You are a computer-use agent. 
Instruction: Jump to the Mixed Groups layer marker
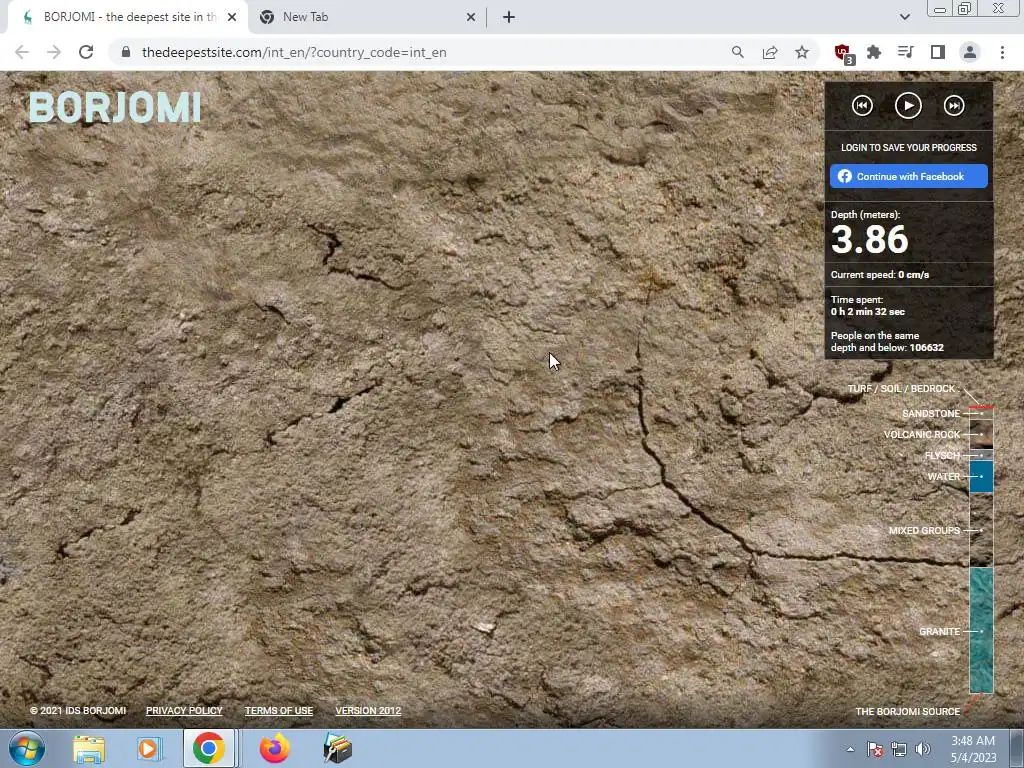pyautogui.click(x=924, y=530)
